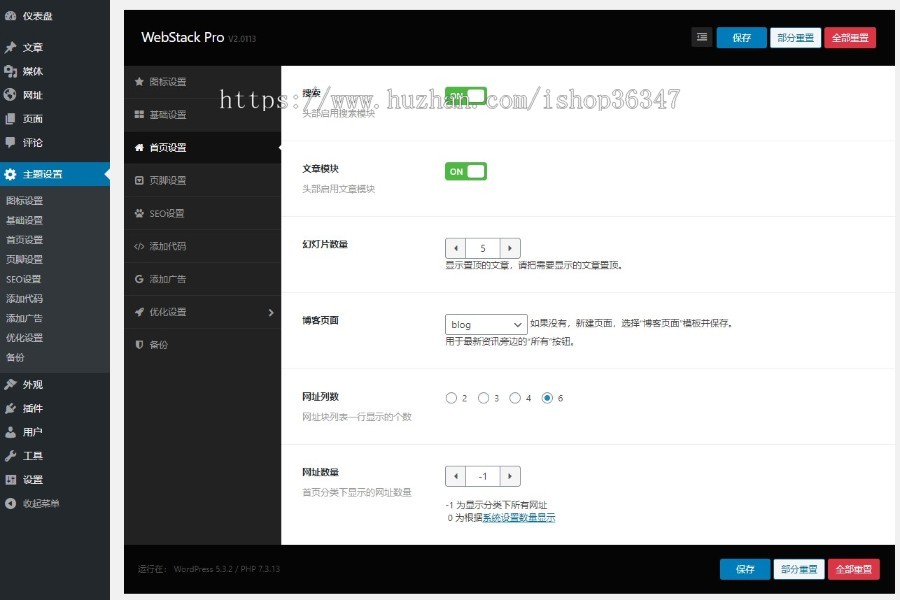The height and width of the screenshot is (600, 900).
Task: Click the code brackets icon beside 添加代码
Action: coord(139,246)
